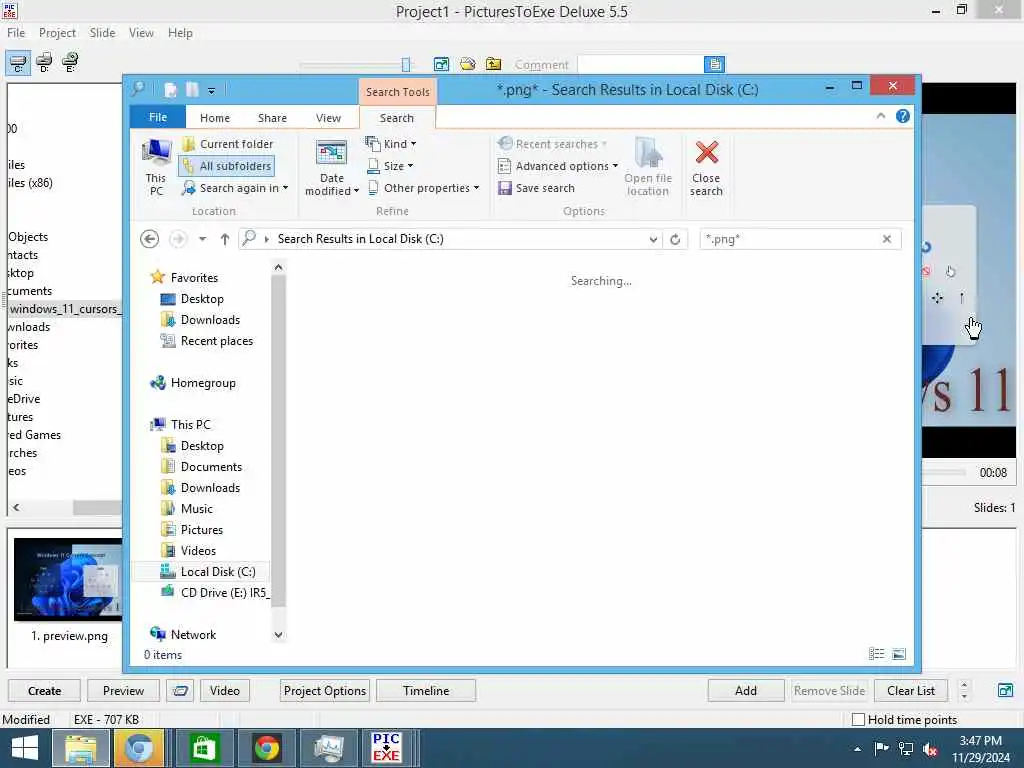Click the fullscreen window icon in PicturesToExe toolbar

click(x=441, y=64)
